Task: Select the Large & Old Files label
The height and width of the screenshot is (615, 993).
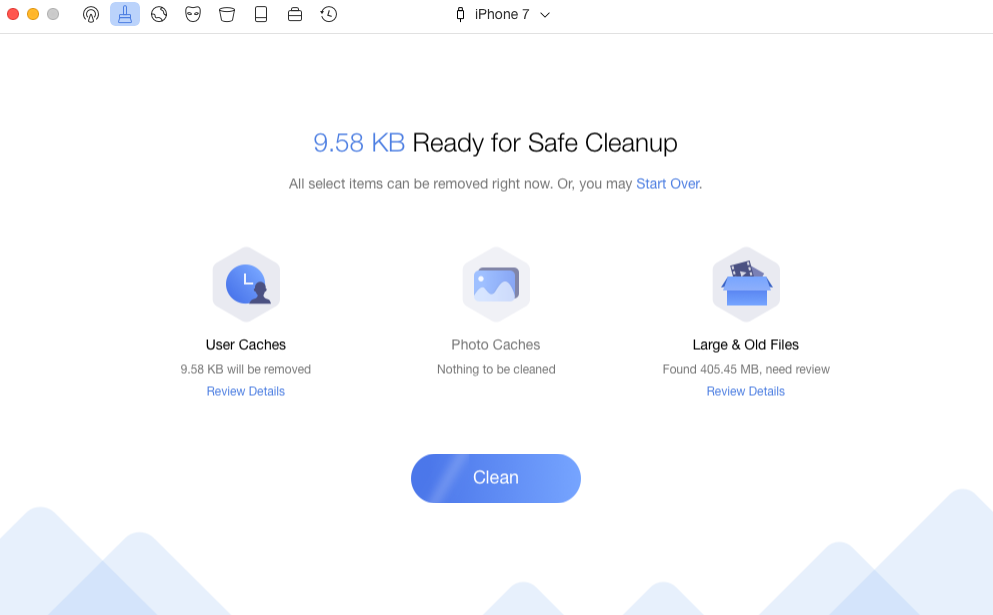Action: [746, 345]
